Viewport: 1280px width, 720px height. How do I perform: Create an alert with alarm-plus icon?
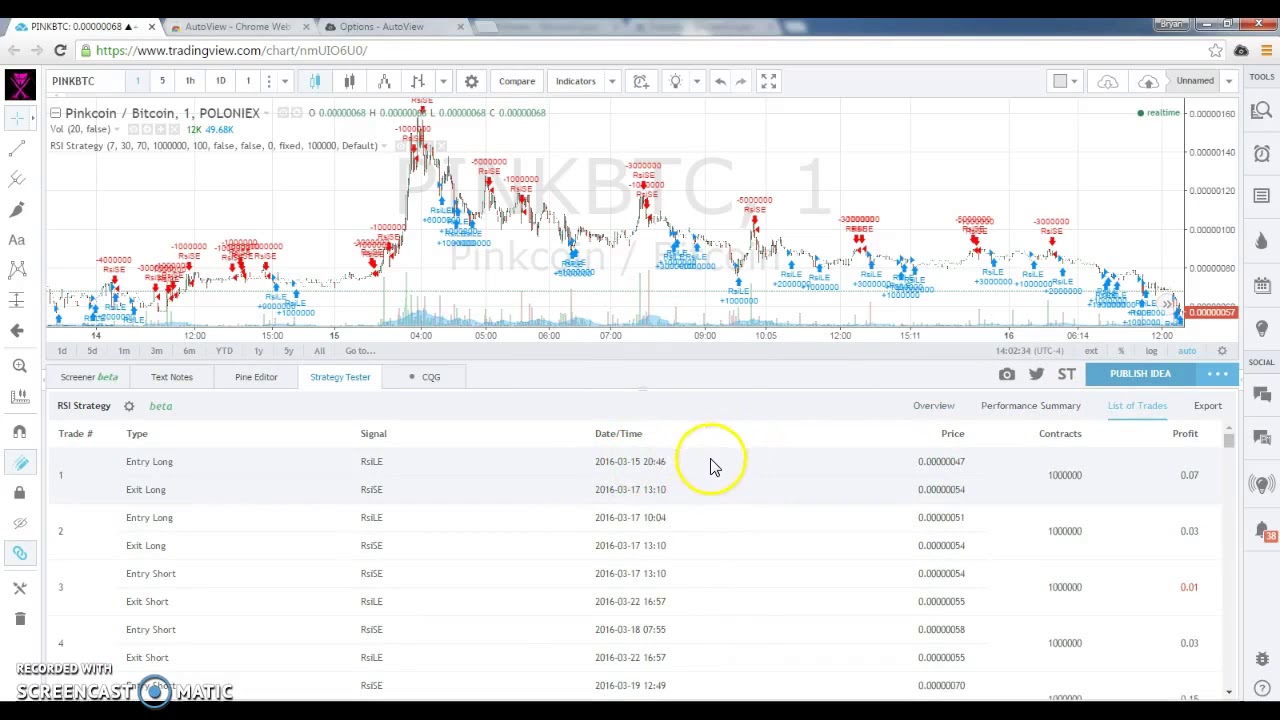coord(641,81)
